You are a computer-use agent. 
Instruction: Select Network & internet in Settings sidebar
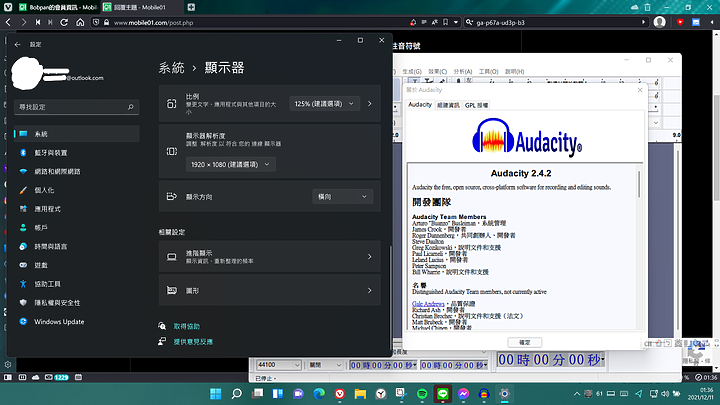click(x=76, y=171)
